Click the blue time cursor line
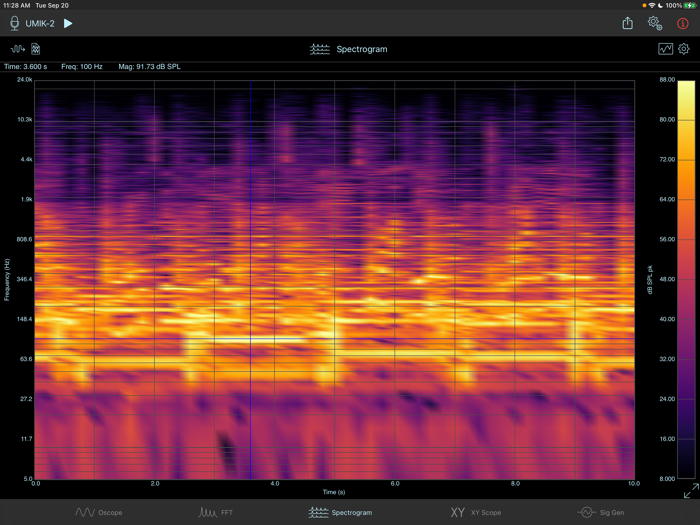Viewport: 700px width, 525px height. [x=250, y=279]
